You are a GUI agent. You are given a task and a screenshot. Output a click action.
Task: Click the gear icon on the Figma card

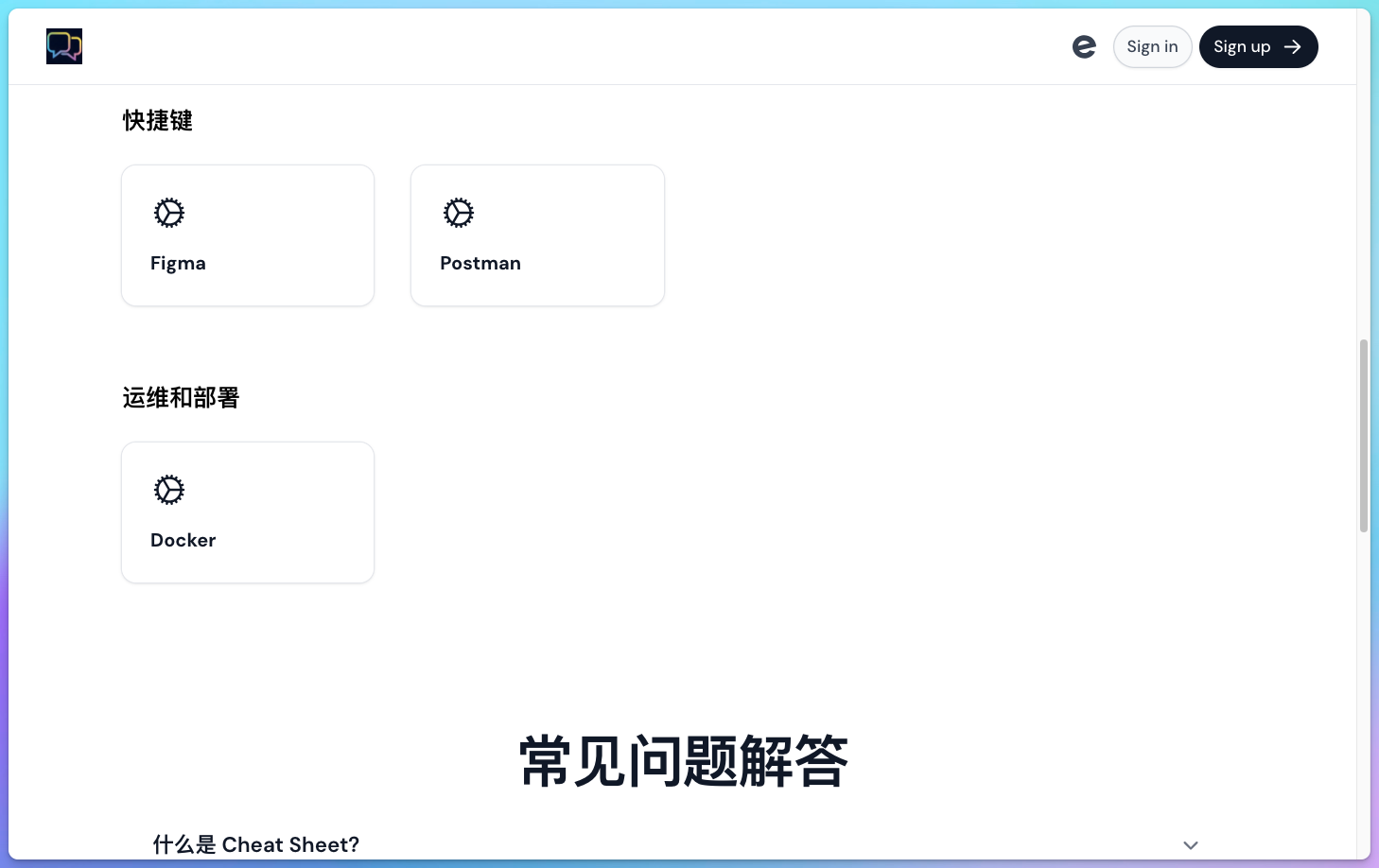pyautogui.click(x=168, y=213)
